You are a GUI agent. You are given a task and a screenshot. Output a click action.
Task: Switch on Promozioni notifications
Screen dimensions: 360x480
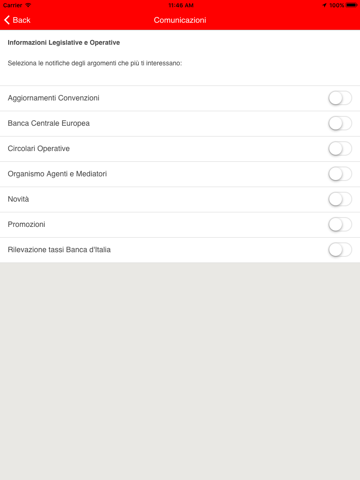click(340, 225)
